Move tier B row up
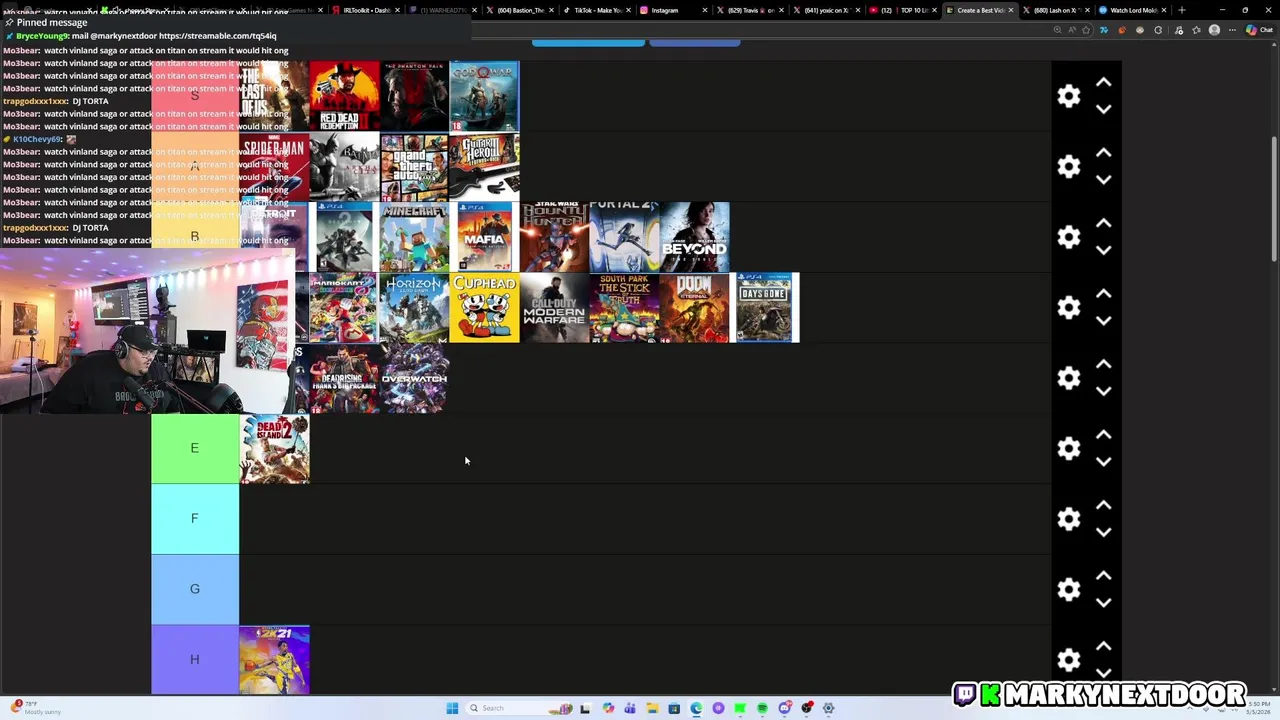The image size is (1280, 720). [1103, 223]
